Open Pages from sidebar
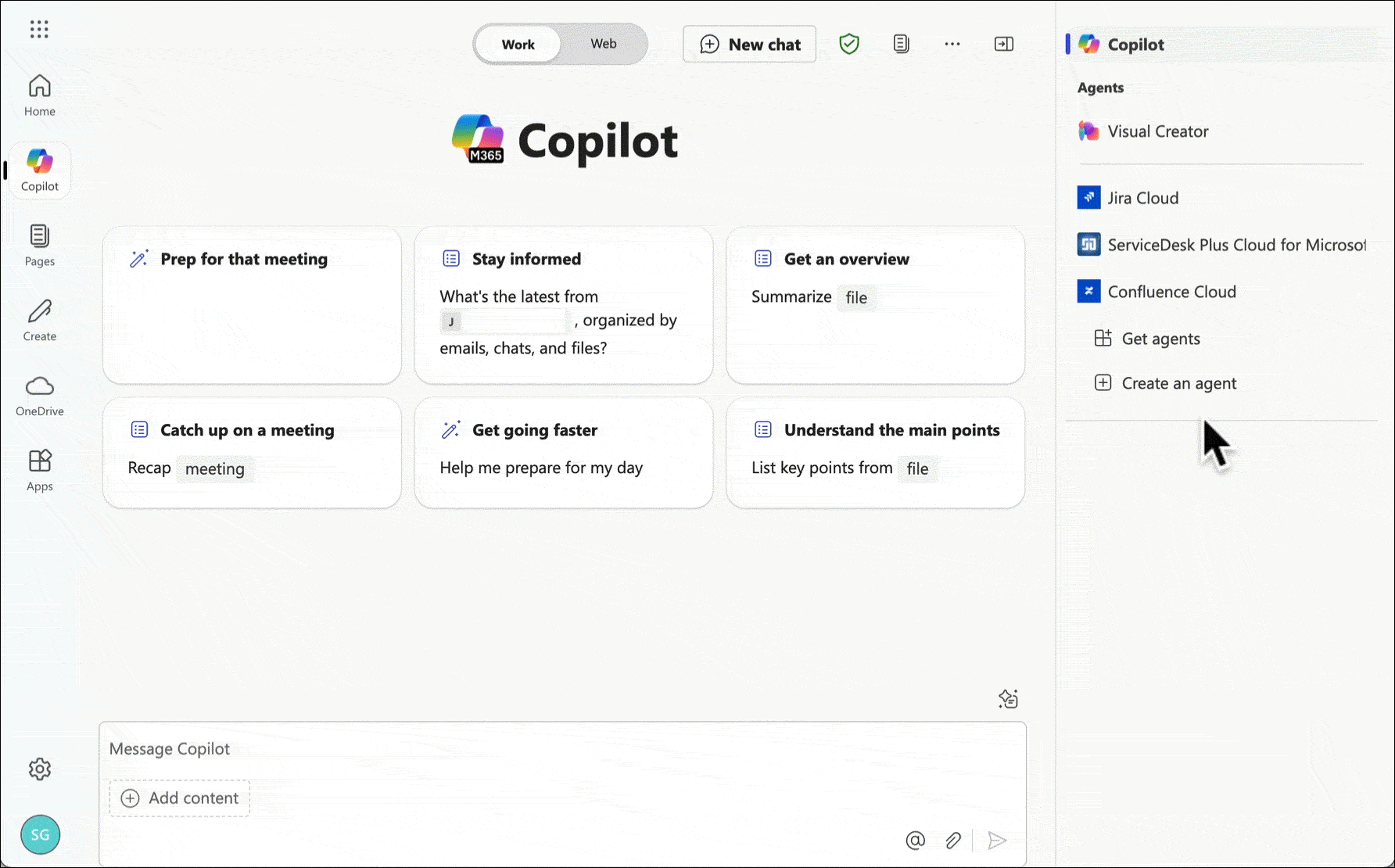This screenshot has width=1395, height=868. [x=39, y=246]
